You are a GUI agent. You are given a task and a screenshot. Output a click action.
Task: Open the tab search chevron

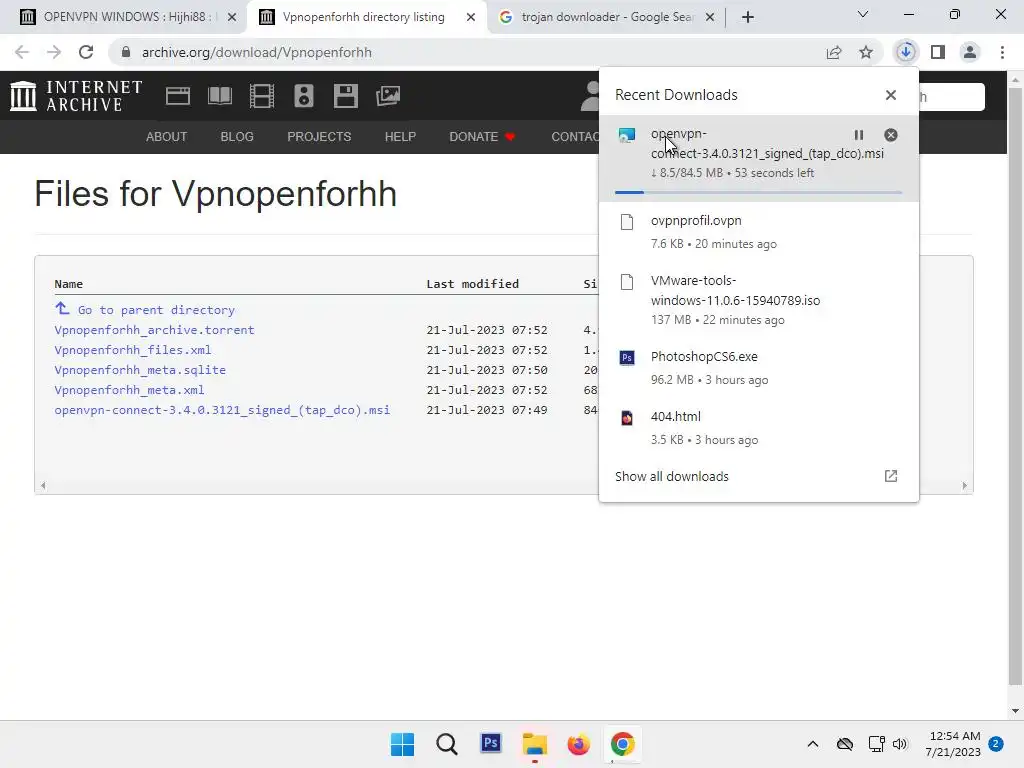[863, 14]
